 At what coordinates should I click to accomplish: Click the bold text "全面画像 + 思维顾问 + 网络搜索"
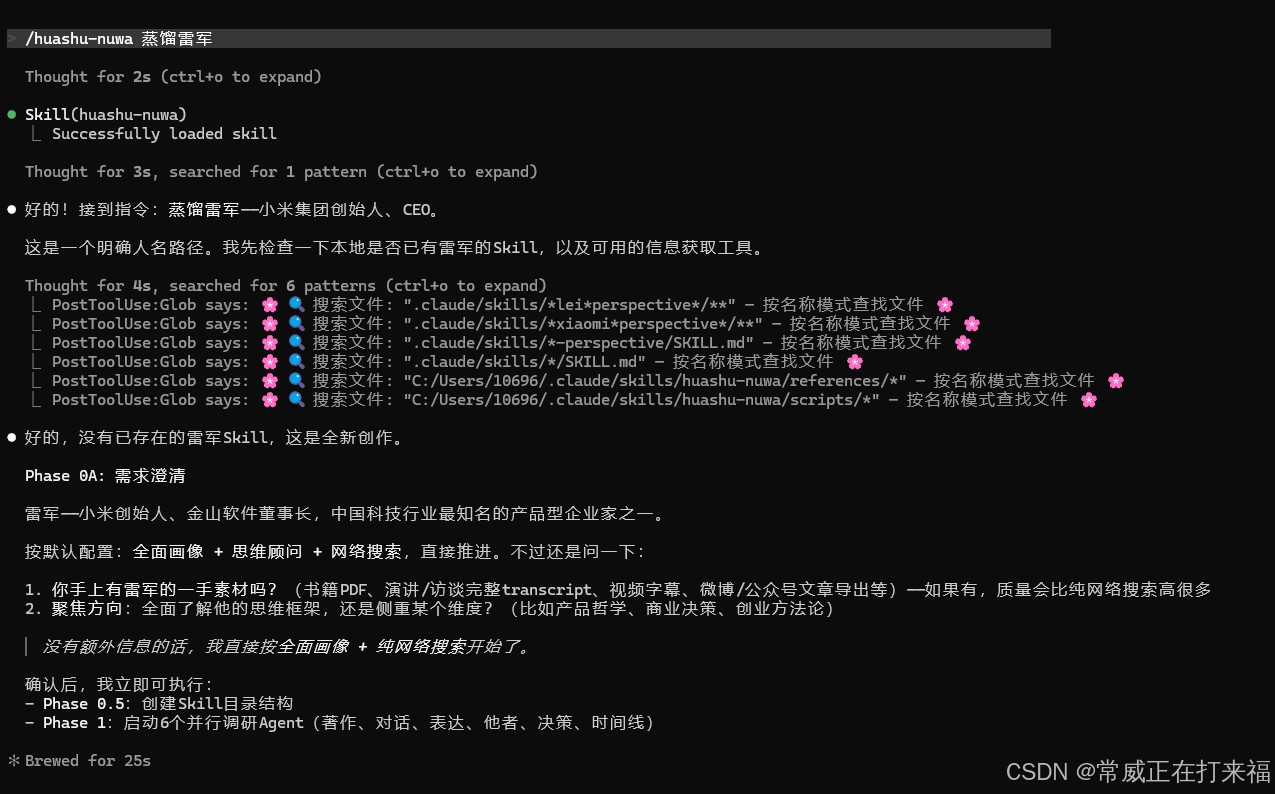click(267, 552)
